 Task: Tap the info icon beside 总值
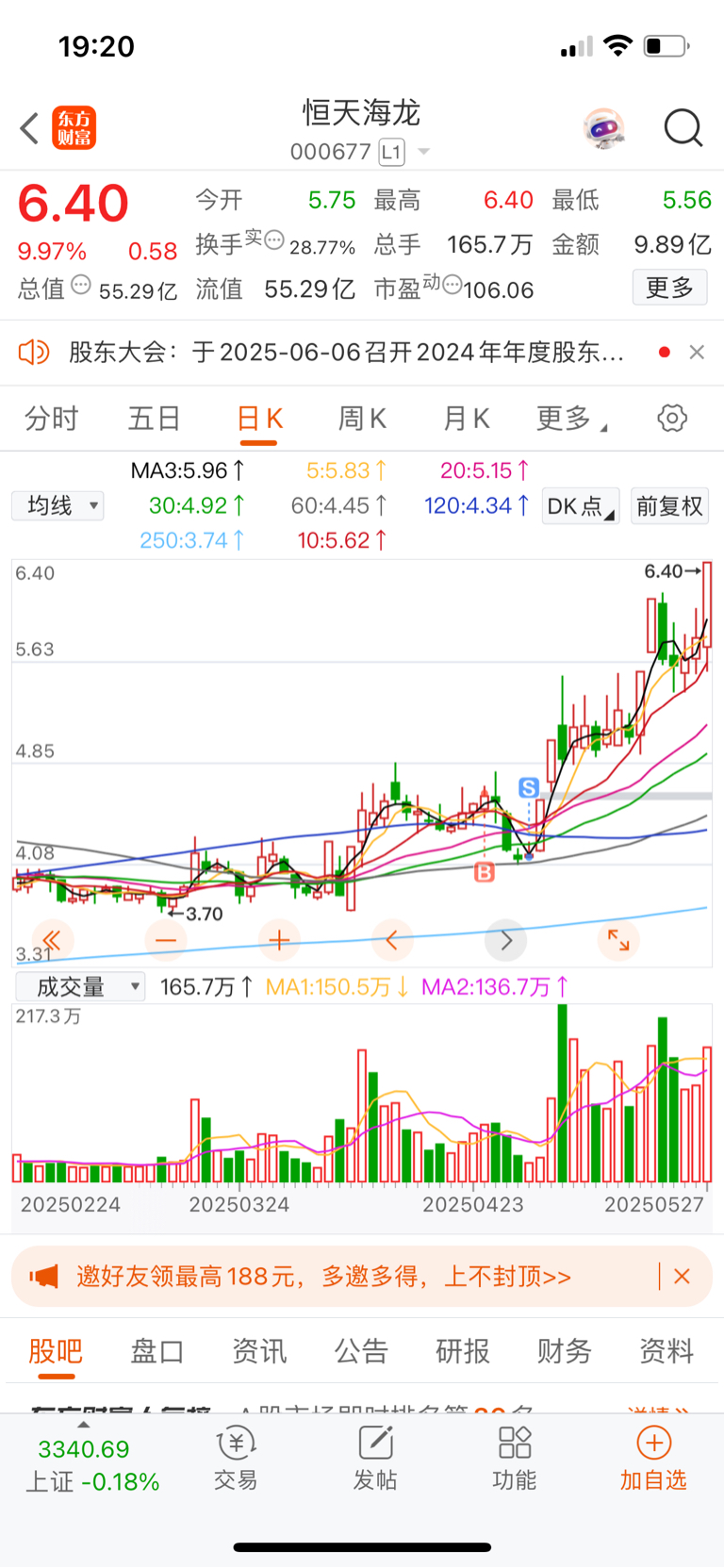pos(81,285)
